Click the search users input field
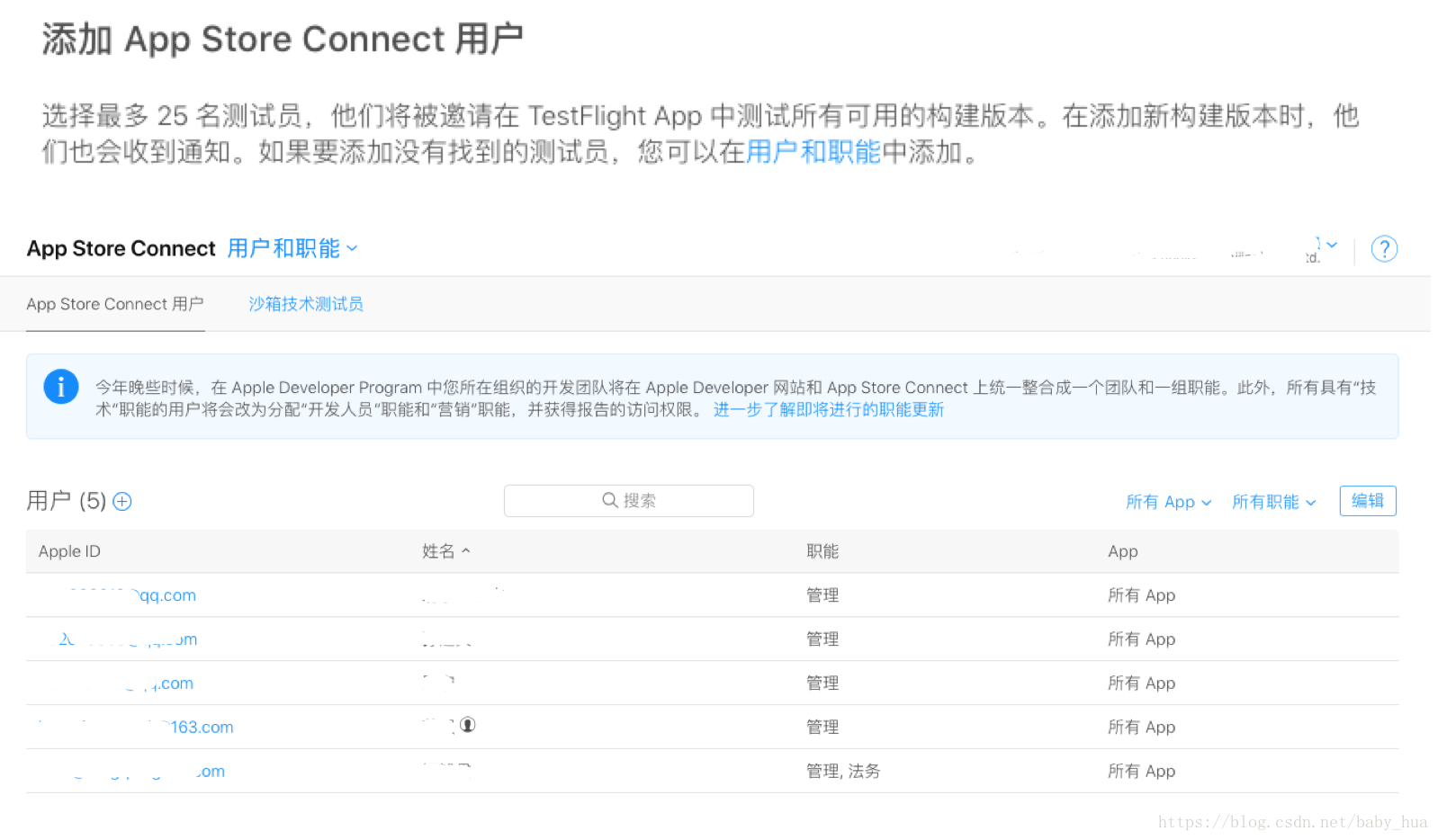Screen dimensions: 1438x840 629,501
